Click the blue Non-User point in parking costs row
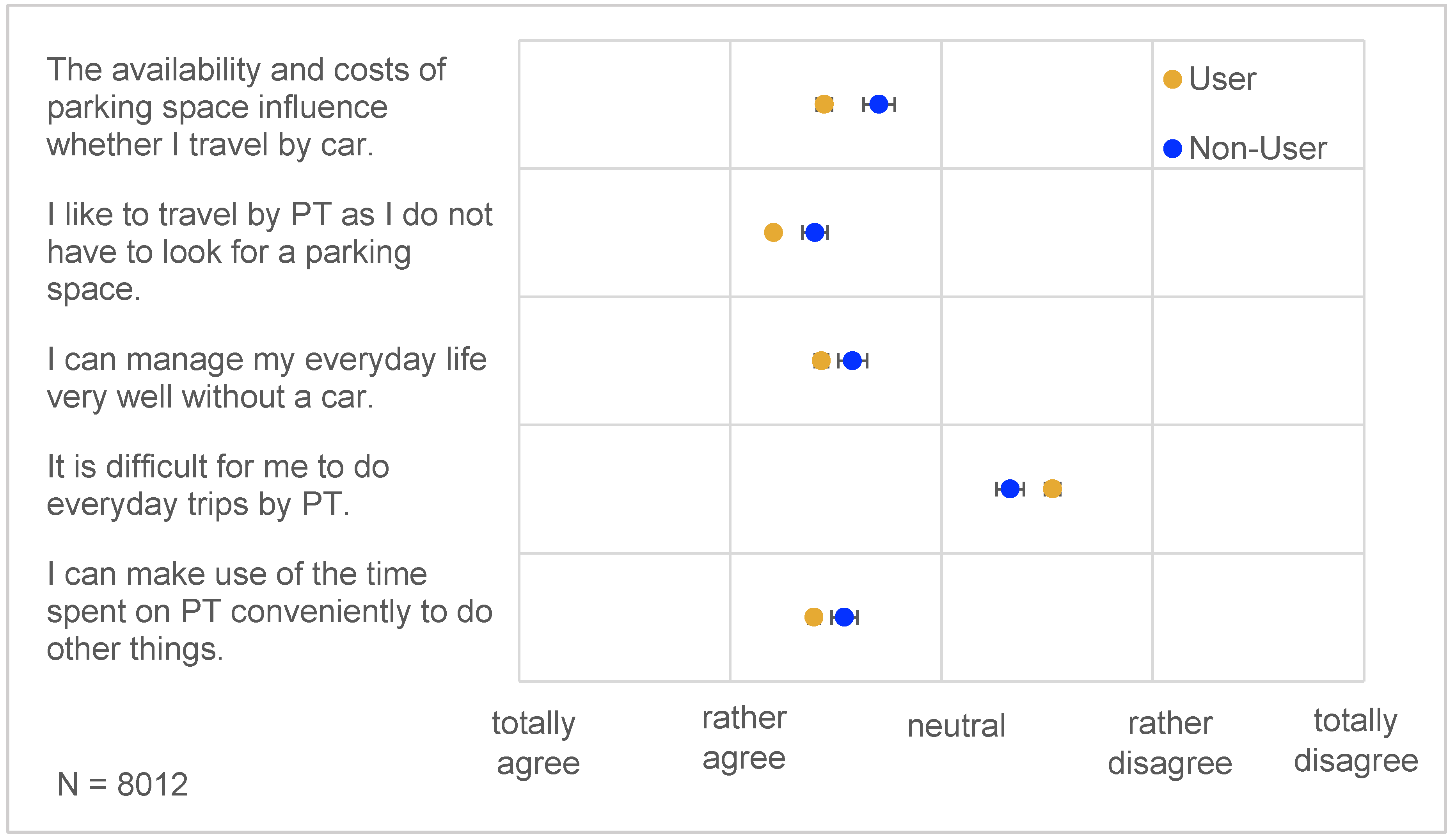The width and height of the screenshot is (1456, 840). pos(878,105)
